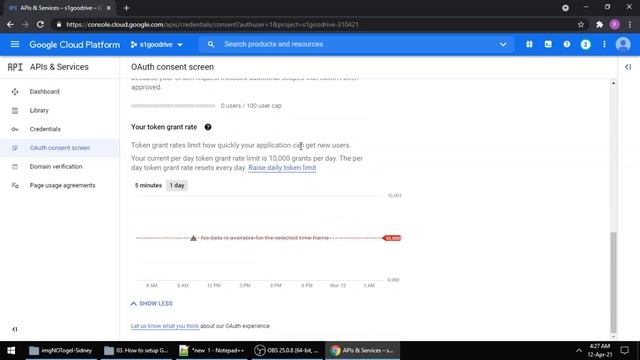Click the Raise daily token limit link

coord(282,168)
